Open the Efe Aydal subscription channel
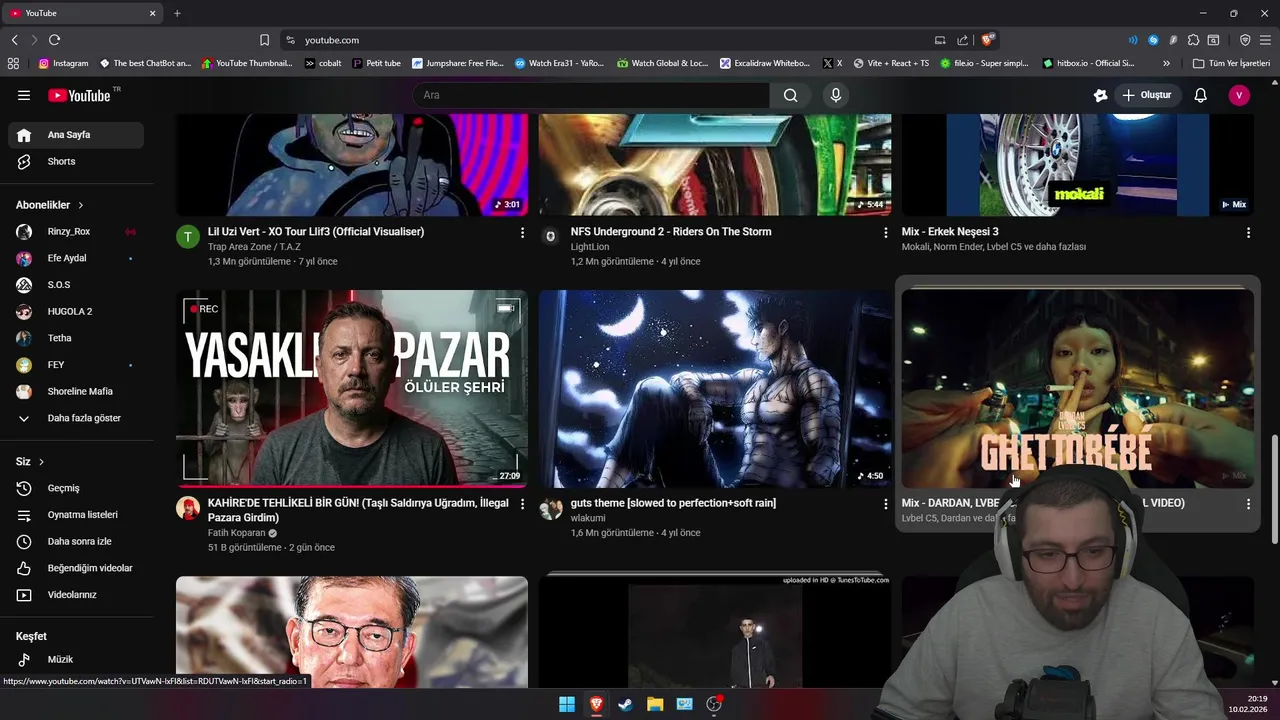 [x=75, y=258]
